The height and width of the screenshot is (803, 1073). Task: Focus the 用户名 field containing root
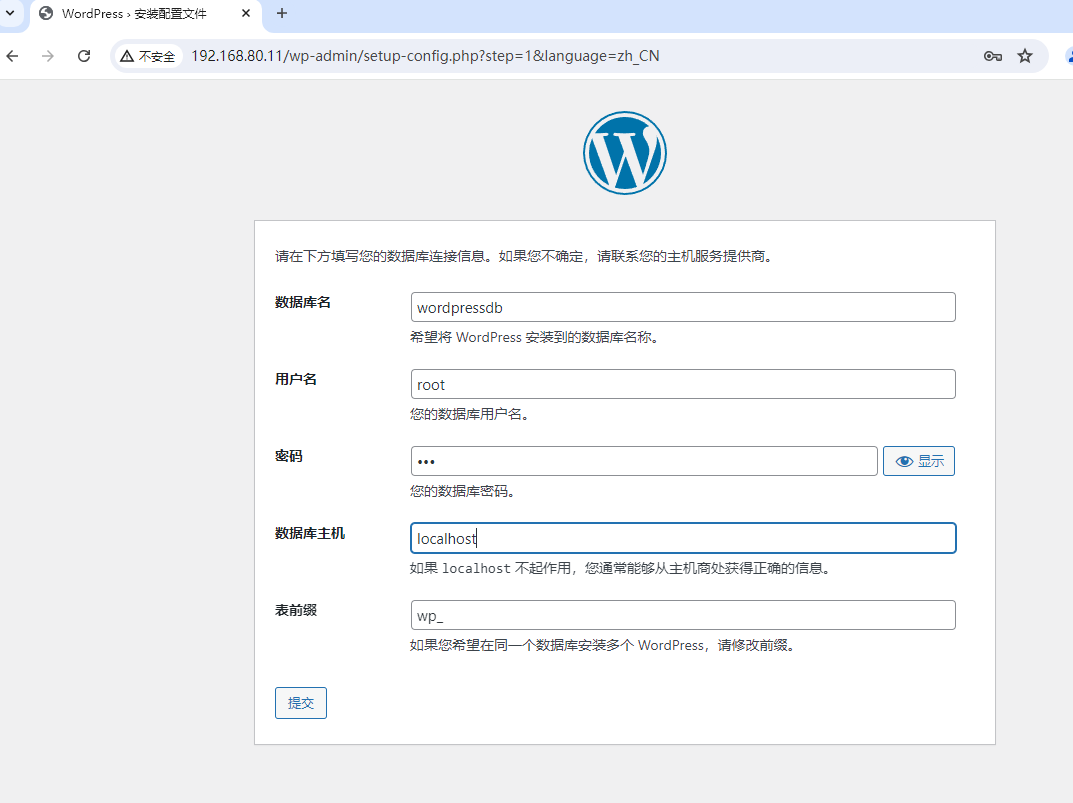pyautogui.click(x=683, y=384)
